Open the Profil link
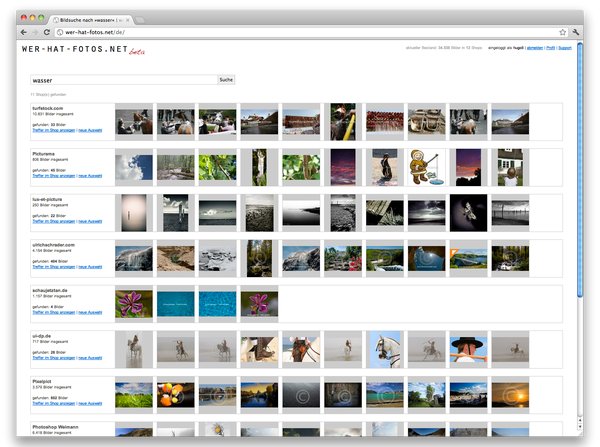Screen dimensions: 600x447 (551, 48)
